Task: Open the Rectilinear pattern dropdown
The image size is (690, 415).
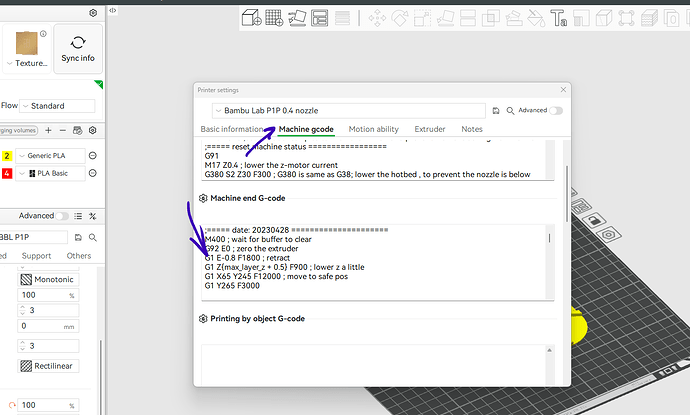Action: click(x=48, y=366)
